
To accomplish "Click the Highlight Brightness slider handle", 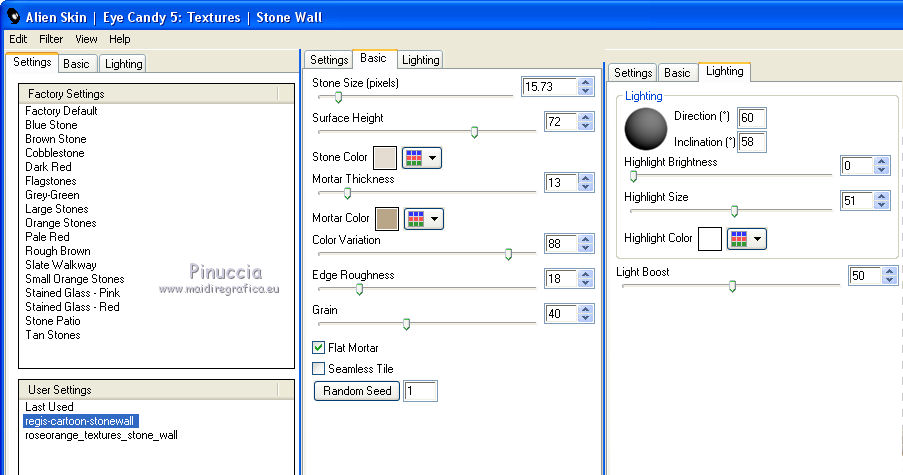I will (633, 176).
